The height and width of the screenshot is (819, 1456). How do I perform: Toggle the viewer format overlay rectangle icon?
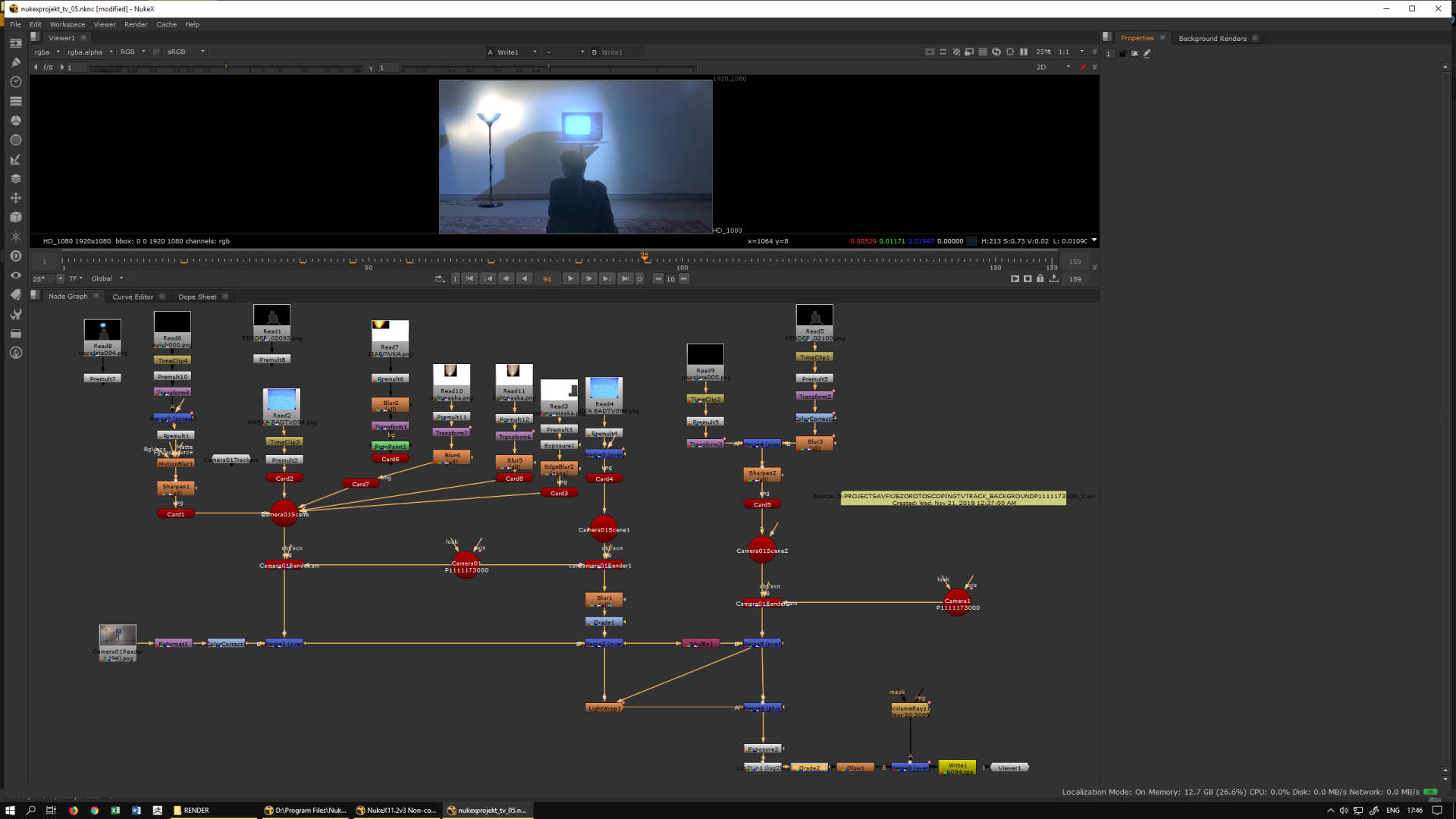coord(930,52)
